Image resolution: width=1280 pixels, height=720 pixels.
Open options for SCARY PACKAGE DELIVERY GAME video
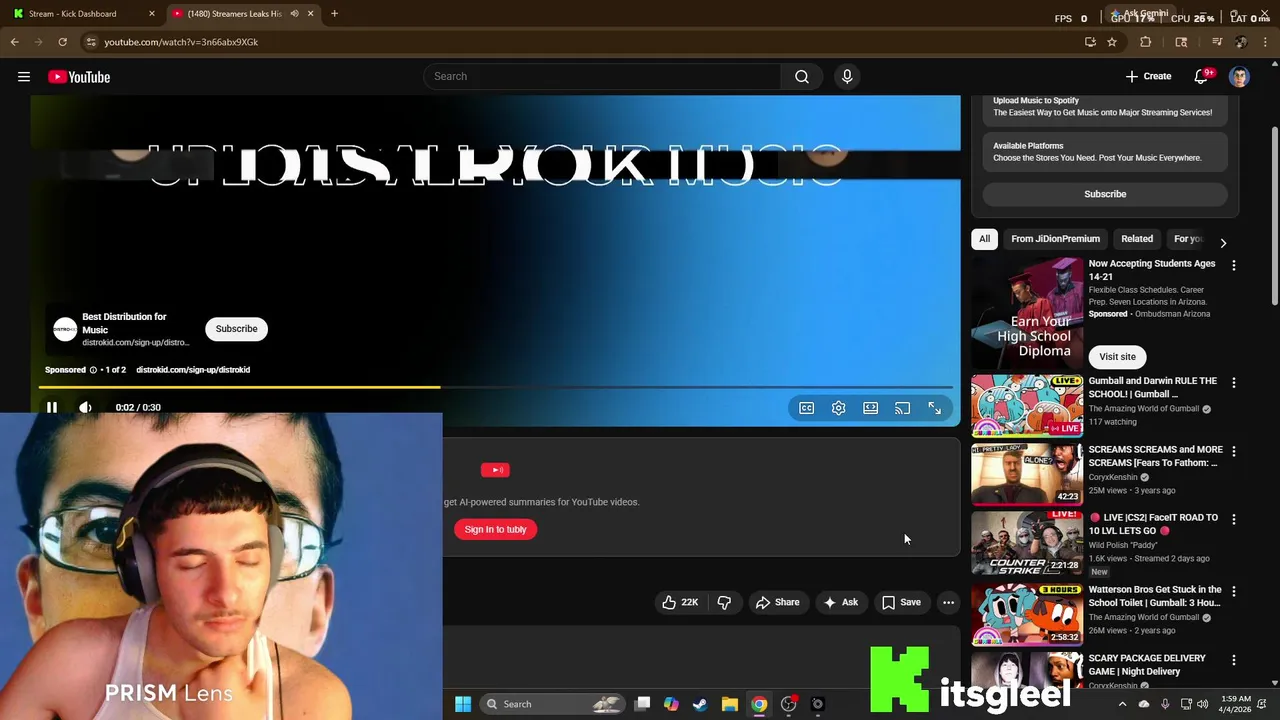click(x=1233, y=660)
